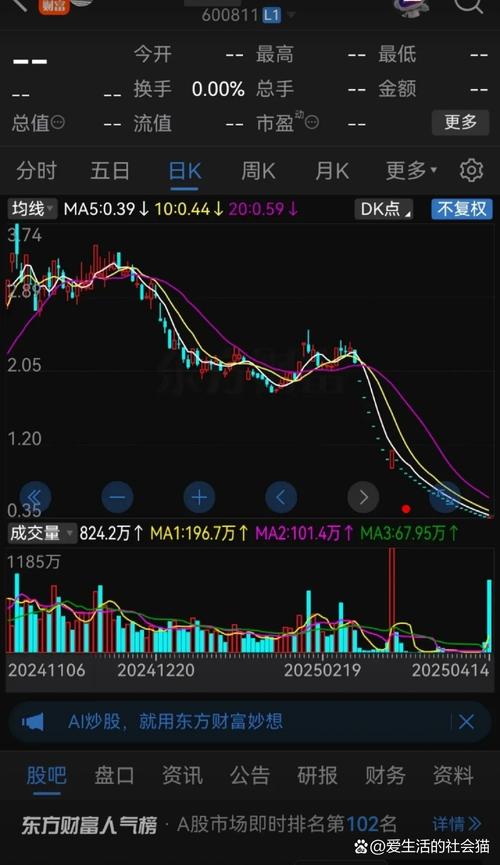This screenshot has height=865, width=500.
Task: Switch to 分时 chart tab
Action: 36,171
